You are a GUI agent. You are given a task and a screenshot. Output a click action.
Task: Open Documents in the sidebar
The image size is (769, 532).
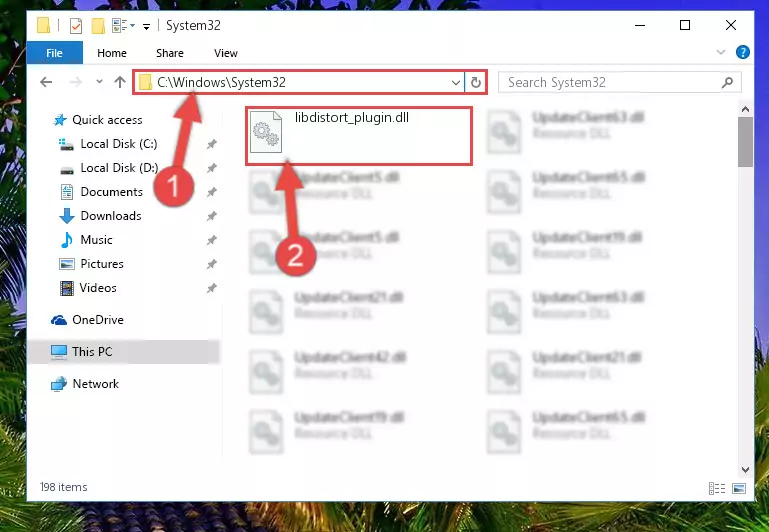coord(111,192)
